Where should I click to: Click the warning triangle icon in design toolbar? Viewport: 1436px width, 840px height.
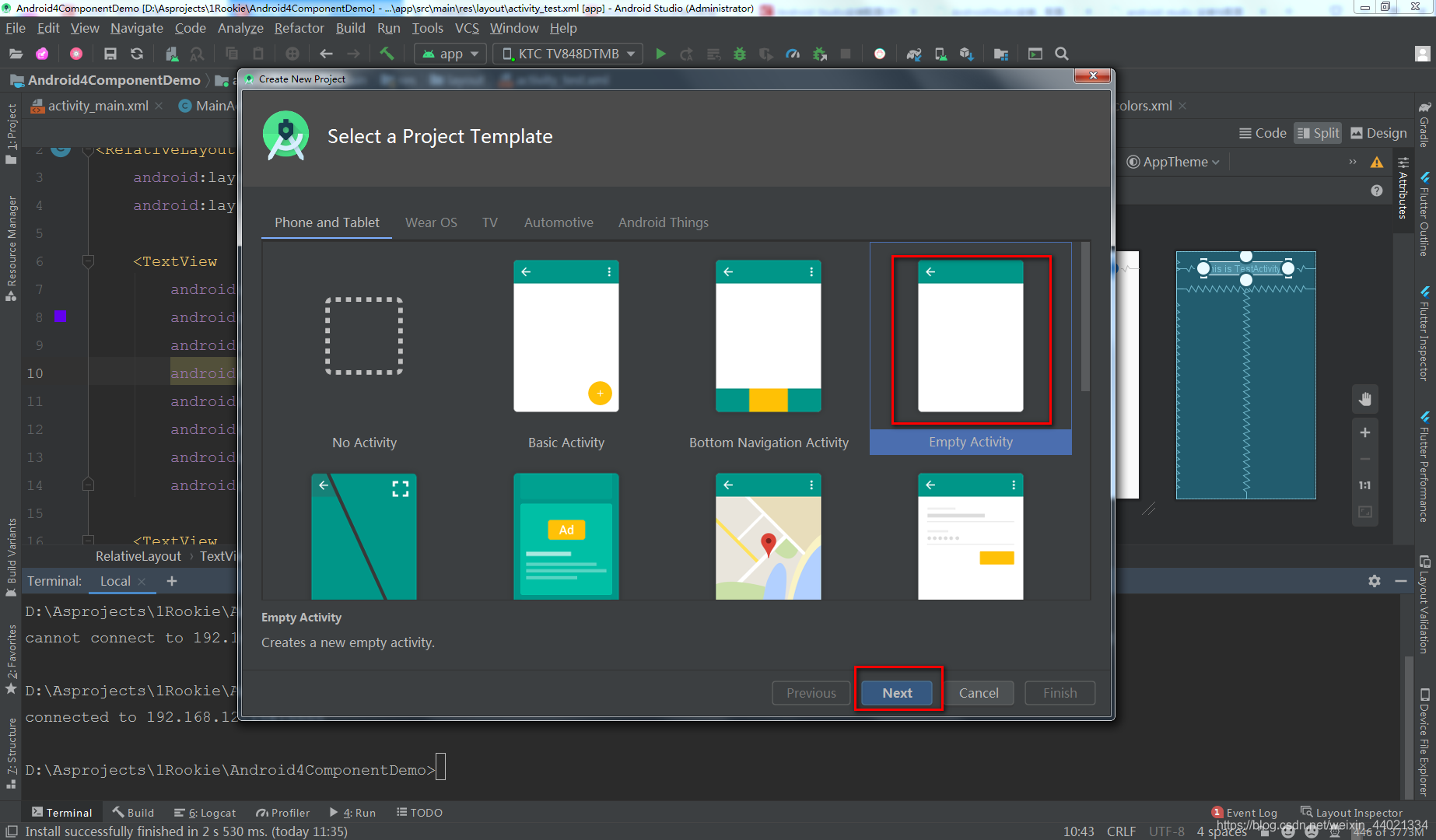(1377, 162)
